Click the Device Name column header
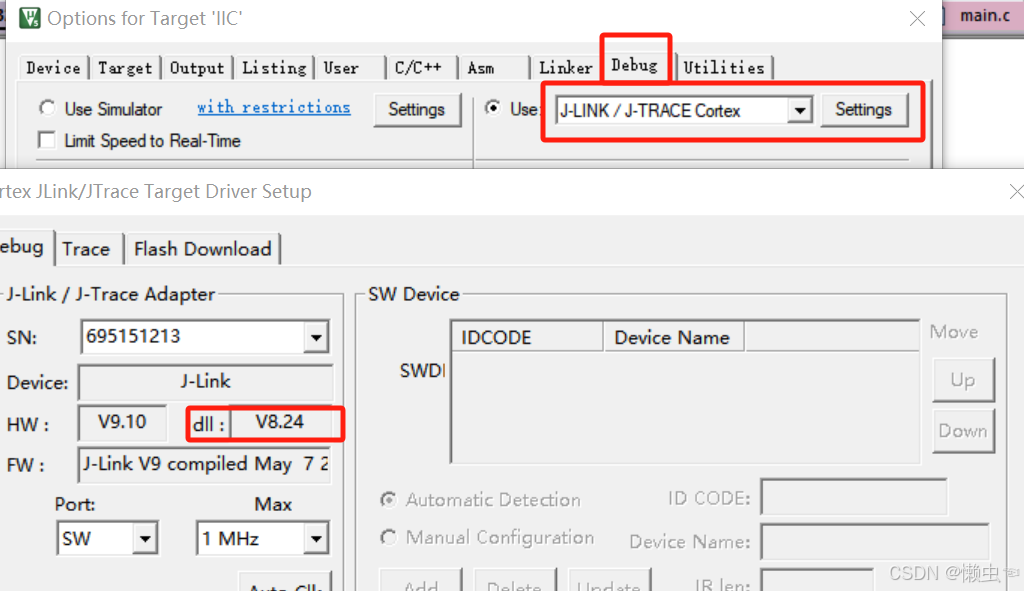 (673, 338)
